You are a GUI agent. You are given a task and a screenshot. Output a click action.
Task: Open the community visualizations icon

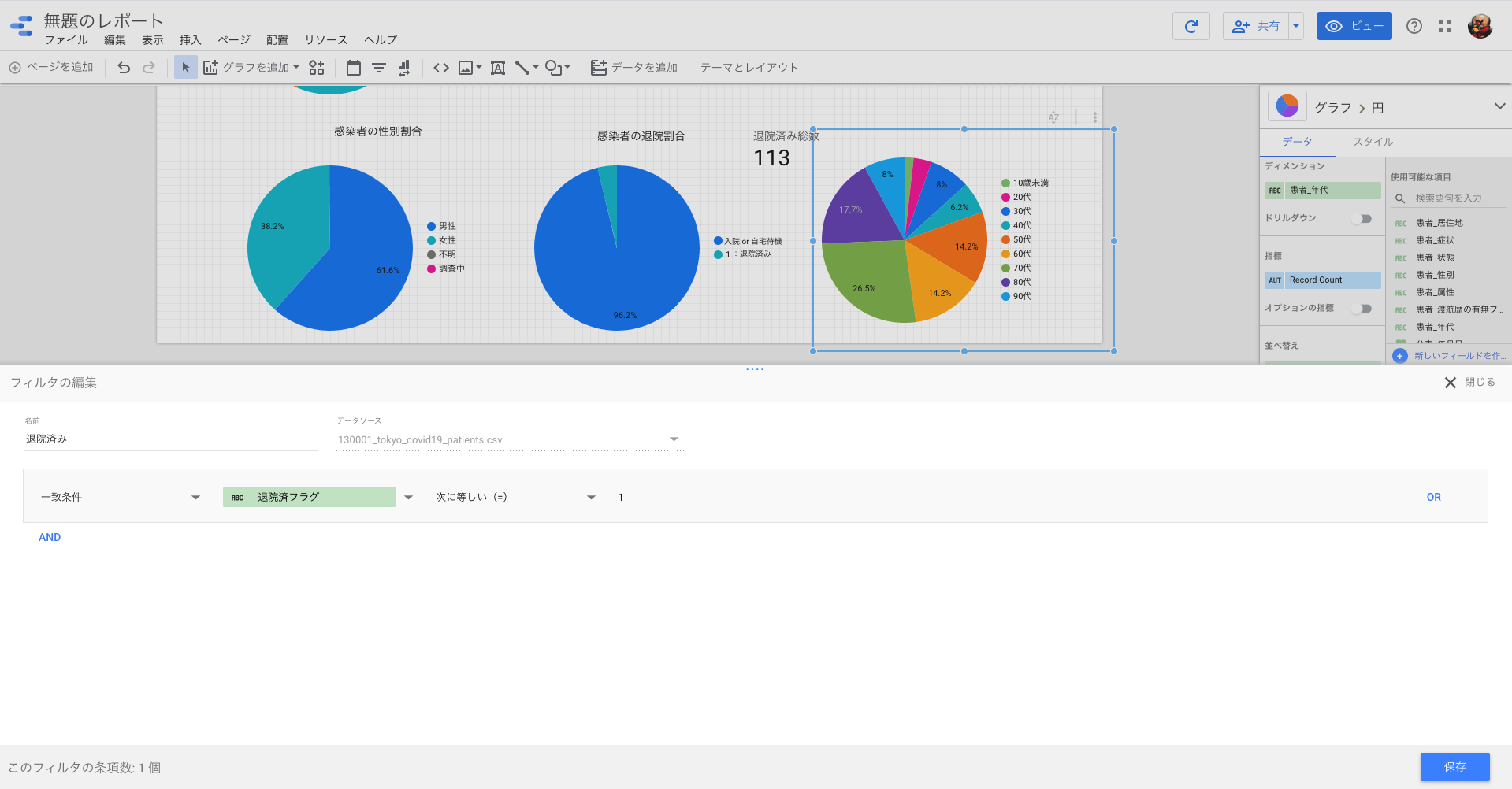[x=317, y=68]
